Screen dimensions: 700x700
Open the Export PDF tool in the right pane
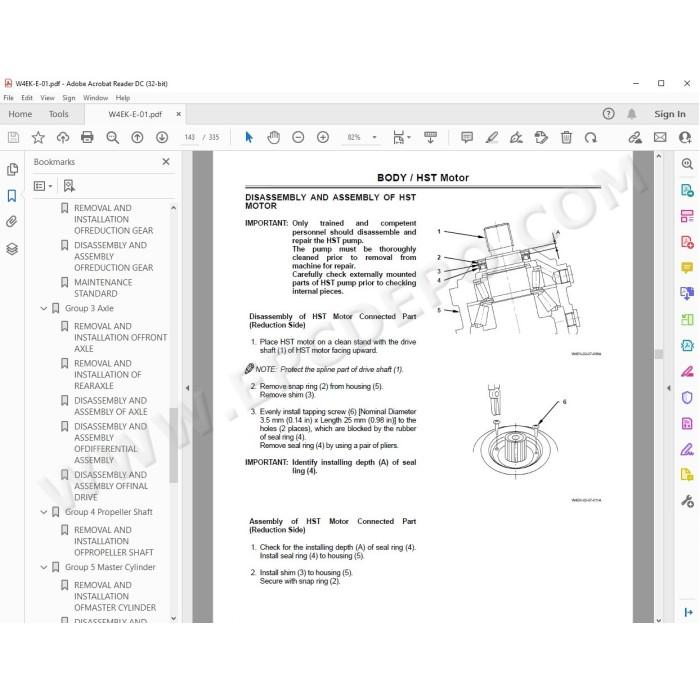pos(687,191)
